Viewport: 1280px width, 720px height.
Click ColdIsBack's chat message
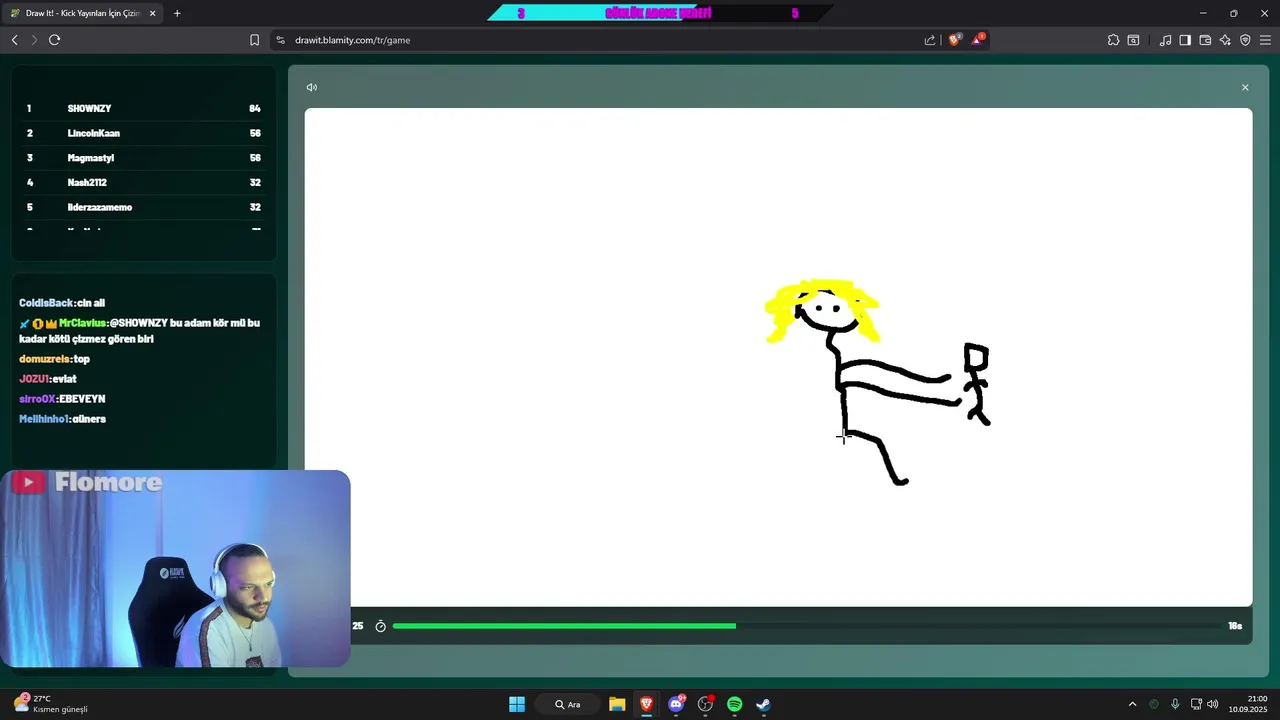click(62, 303)
